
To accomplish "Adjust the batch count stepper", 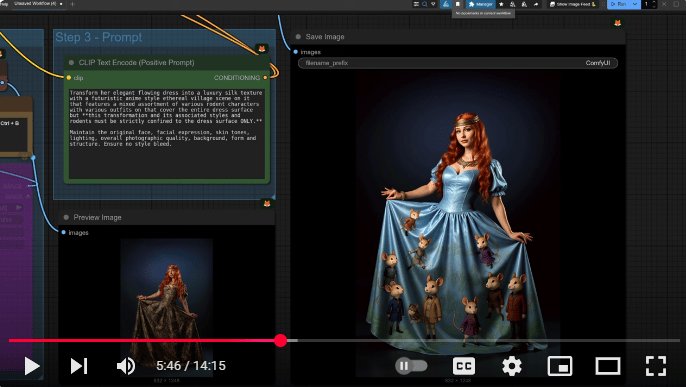I will 654,4.
